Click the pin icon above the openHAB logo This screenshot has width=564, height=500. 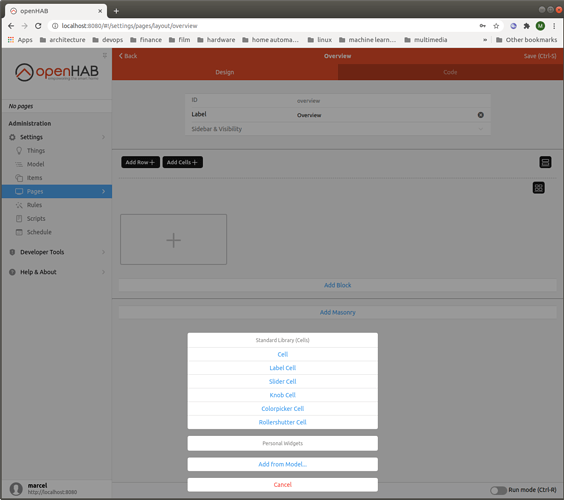pyautogui.click(x=105, y=55)
